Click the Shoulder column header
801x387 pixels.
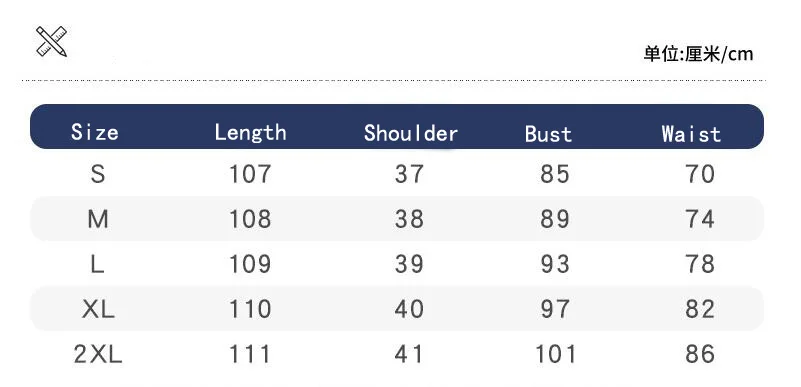click(411, 133)
